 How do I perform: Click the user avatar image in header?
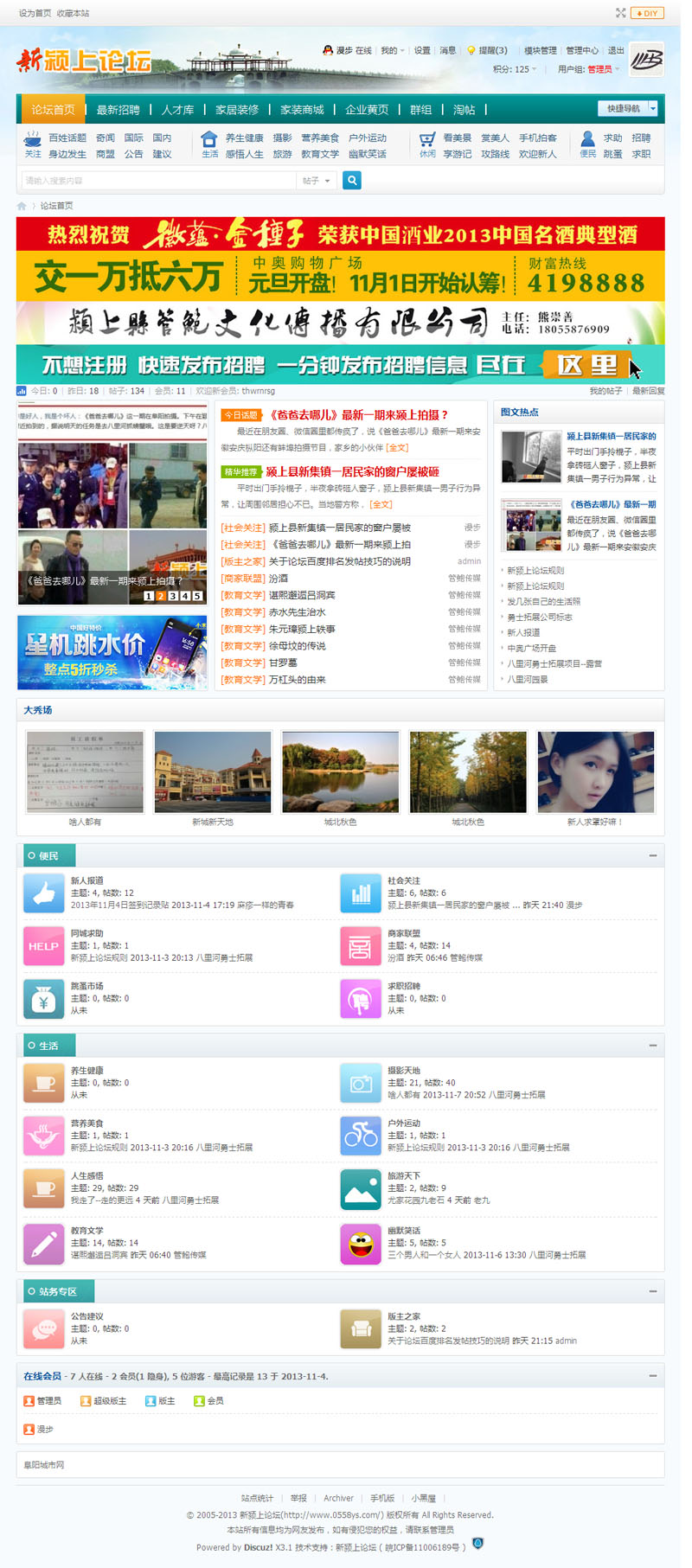(646, 60)
